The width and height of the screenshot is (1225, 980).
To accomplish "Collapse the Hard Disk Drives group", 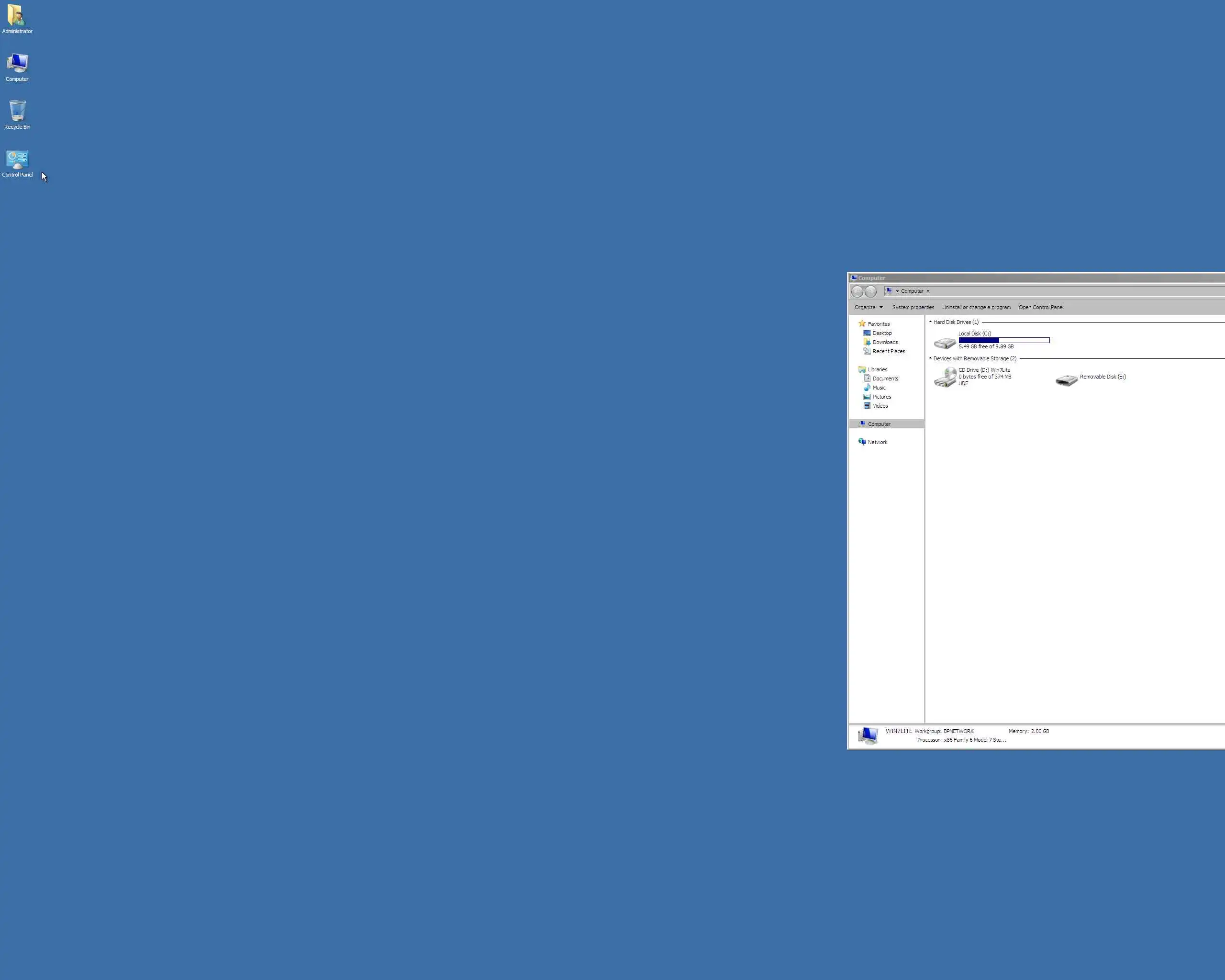I will click(930, 322).
